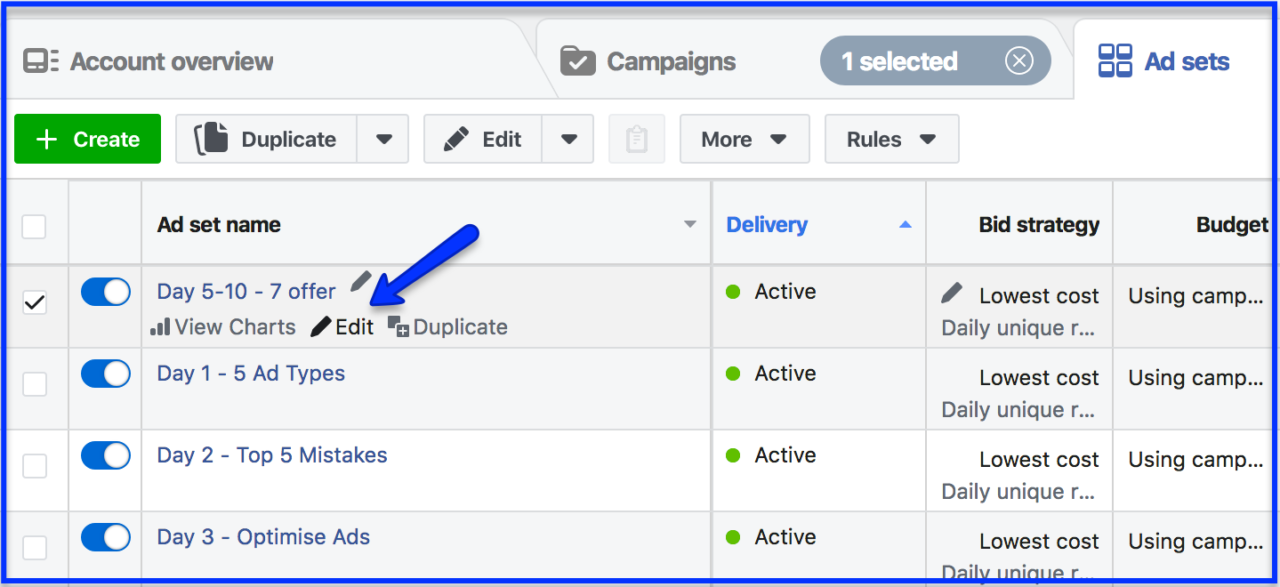Click the Campaigns folder icon
Screen dimensions: 1280x587
click(578, 61)
